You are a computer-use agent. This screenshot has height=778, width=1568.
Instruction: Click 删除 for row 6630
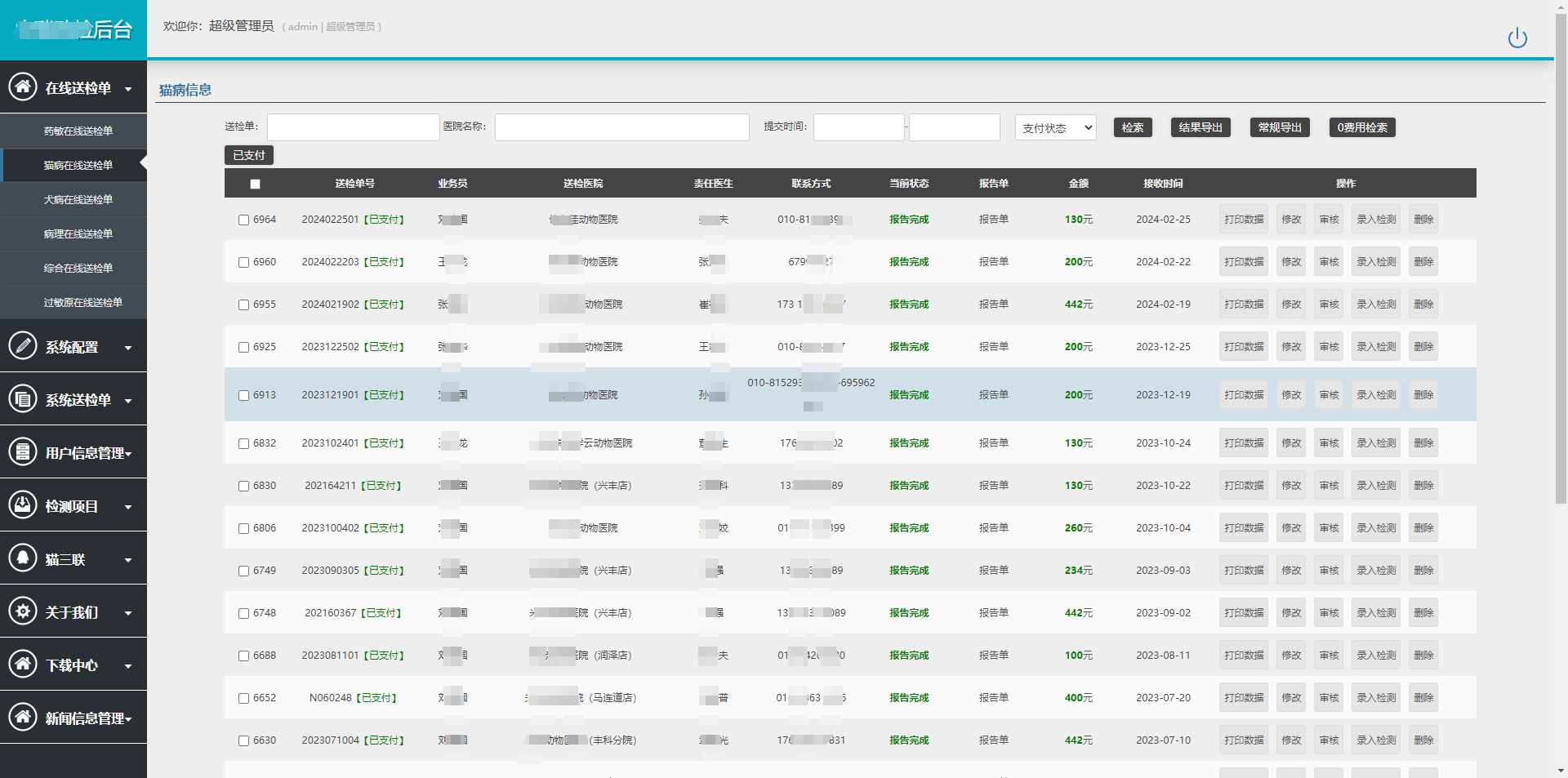(x=1423, y=740)
